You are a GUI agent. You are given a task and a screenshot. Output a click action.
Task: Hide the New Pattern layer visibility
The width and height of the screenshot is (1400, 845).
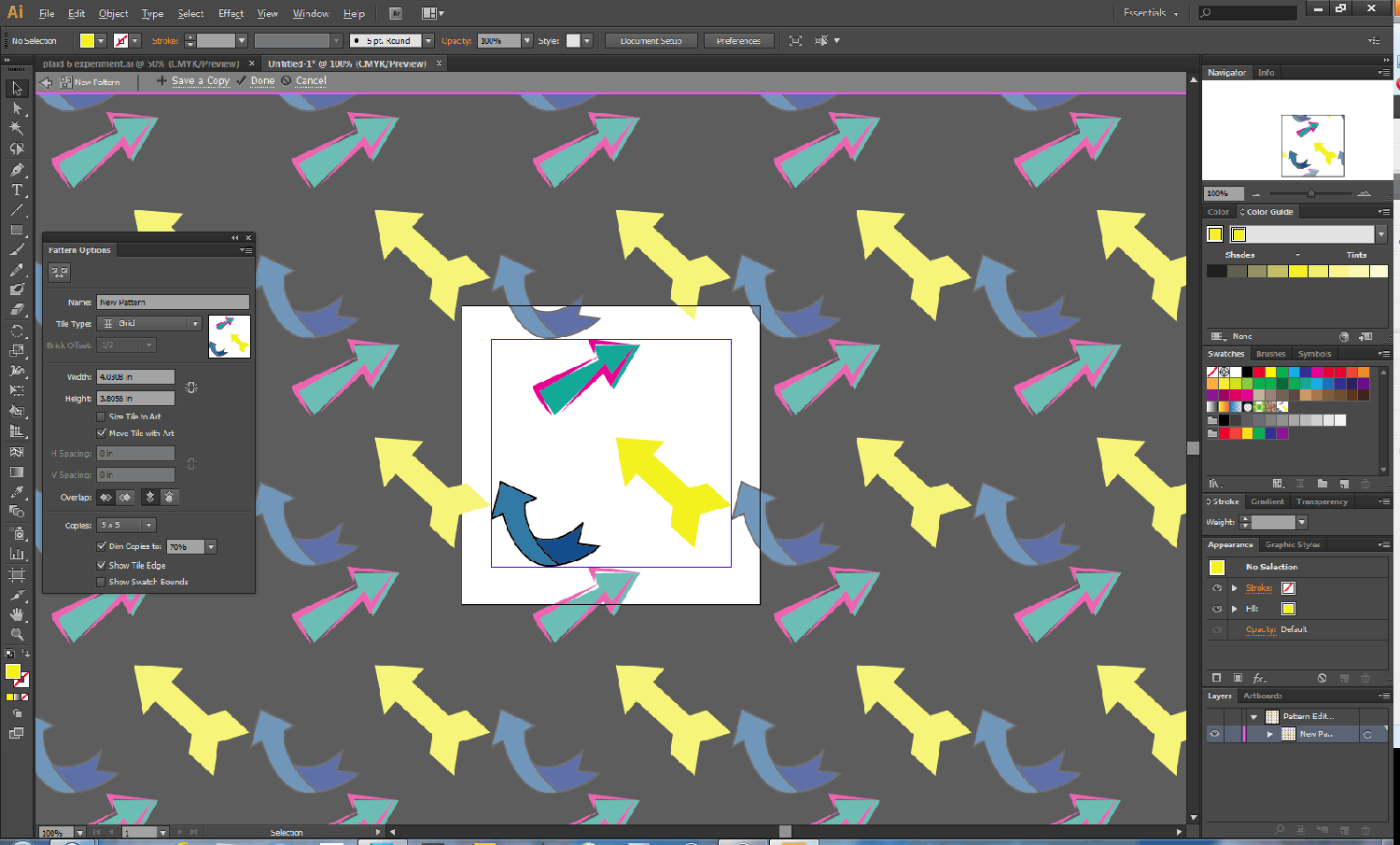[x=1214, y=734]
